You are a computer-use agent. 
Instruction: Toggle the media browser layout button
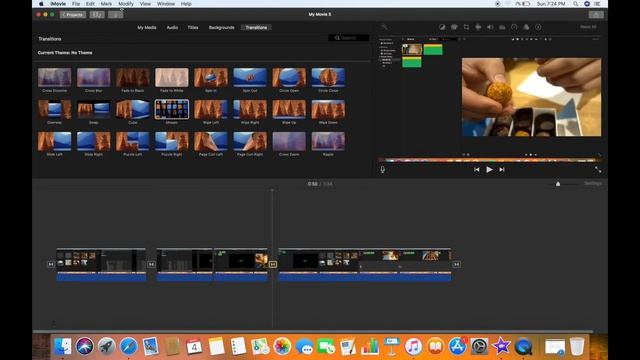tap(97, 15)
